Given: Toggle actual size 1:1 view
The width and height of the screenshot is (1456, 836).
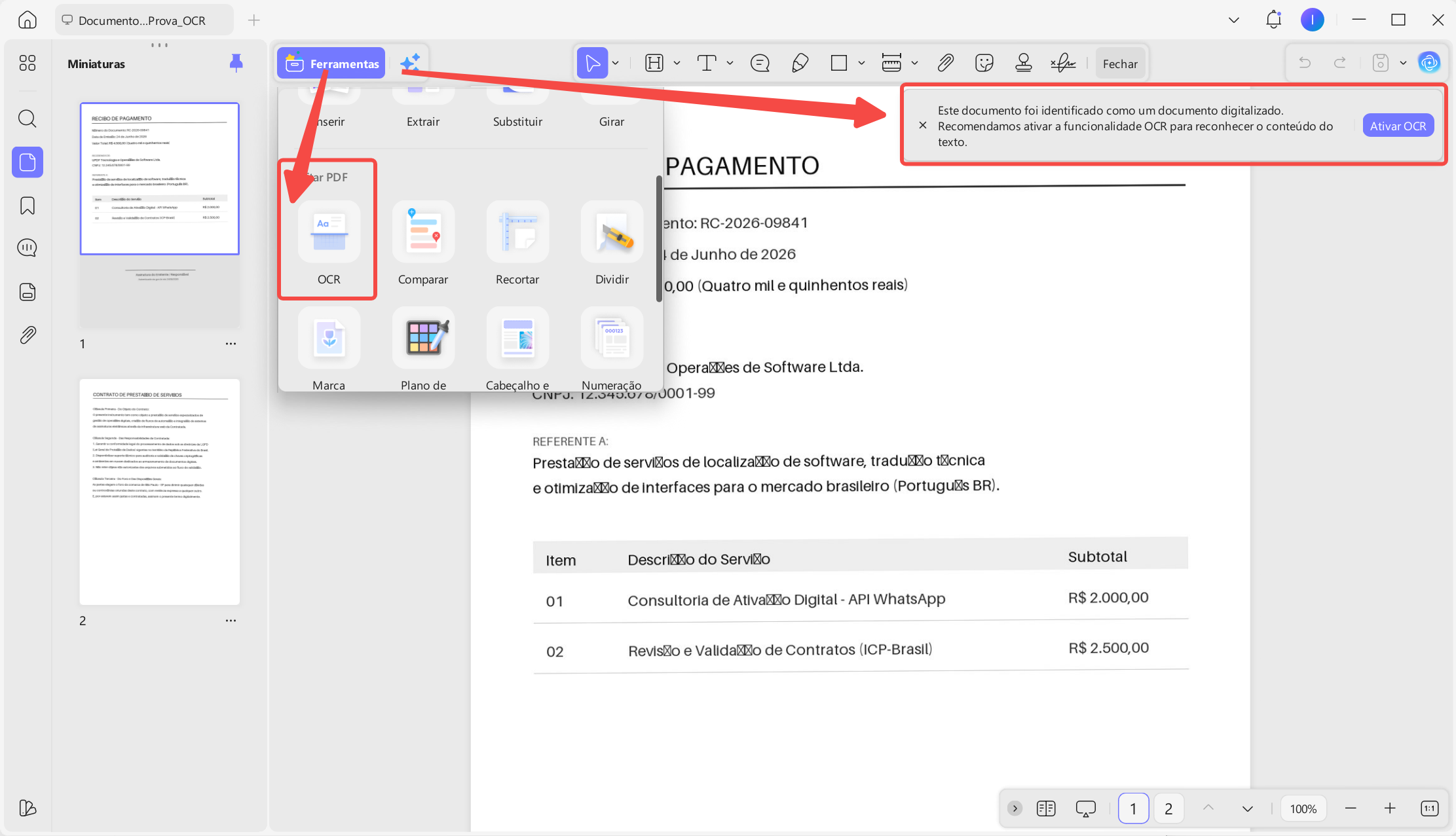Looking at the screenshot, I should [1429, 809].
